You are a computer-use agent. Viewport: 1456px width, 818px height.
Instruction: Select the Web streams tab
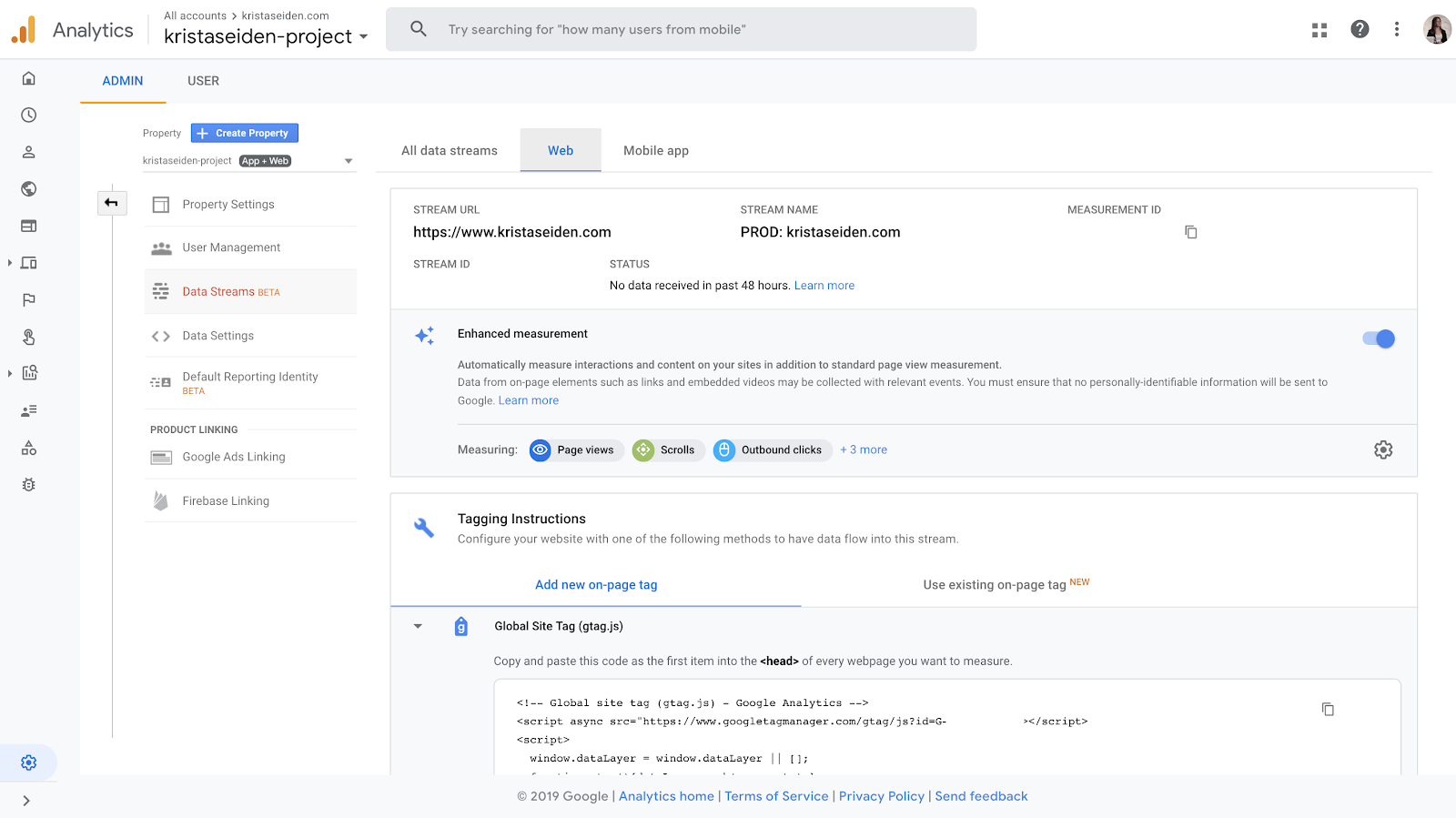561,151
